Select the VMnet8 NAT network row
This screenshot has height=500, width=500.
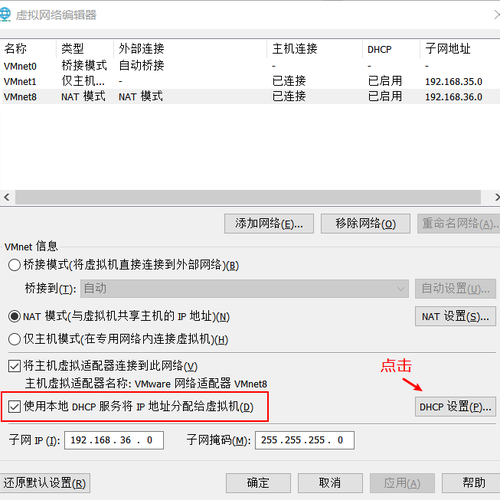click(x=250, y=97)
